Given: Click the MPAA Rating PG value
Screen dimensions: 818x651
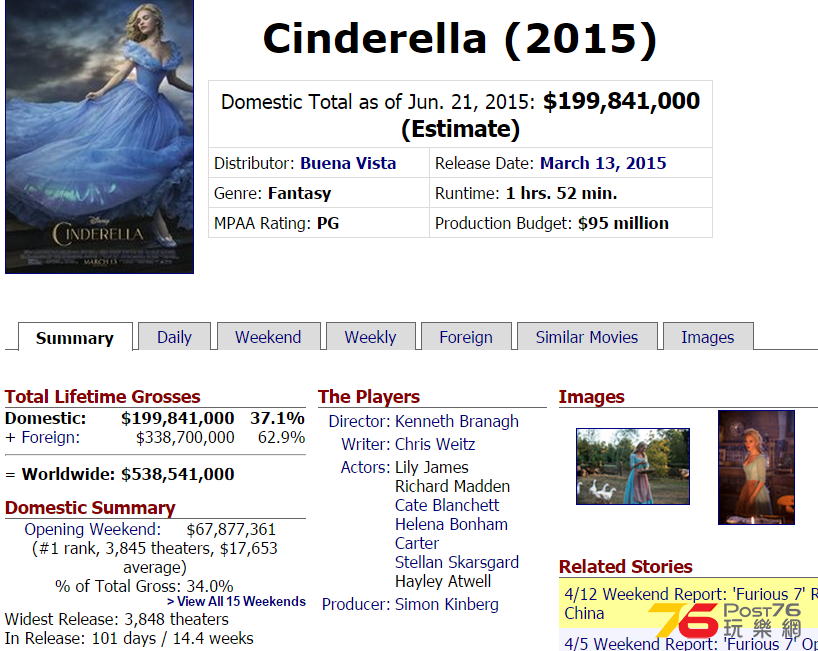Looking at the screenshot, I should click(x=328, y=223).
